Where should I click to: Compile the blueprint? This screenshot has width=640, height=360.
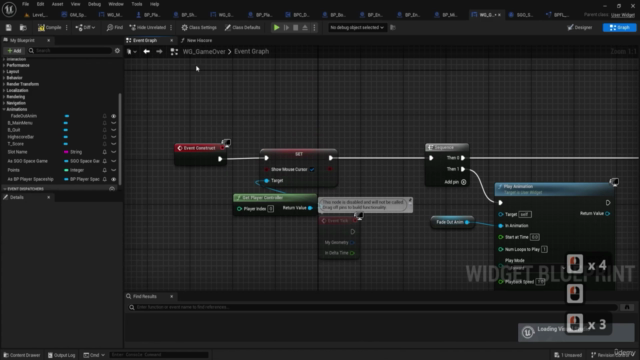tap(49, 27)
